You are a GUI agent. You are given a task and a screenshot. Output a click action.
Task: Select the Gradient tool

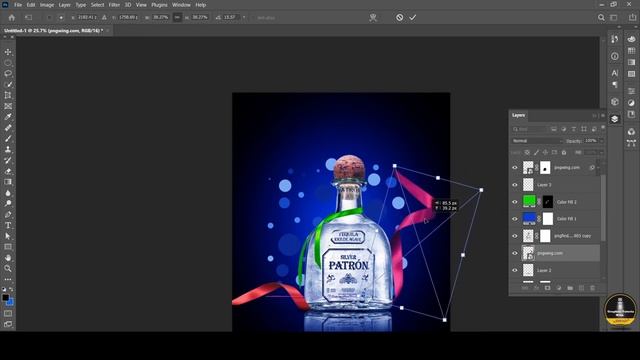(8, 182)
